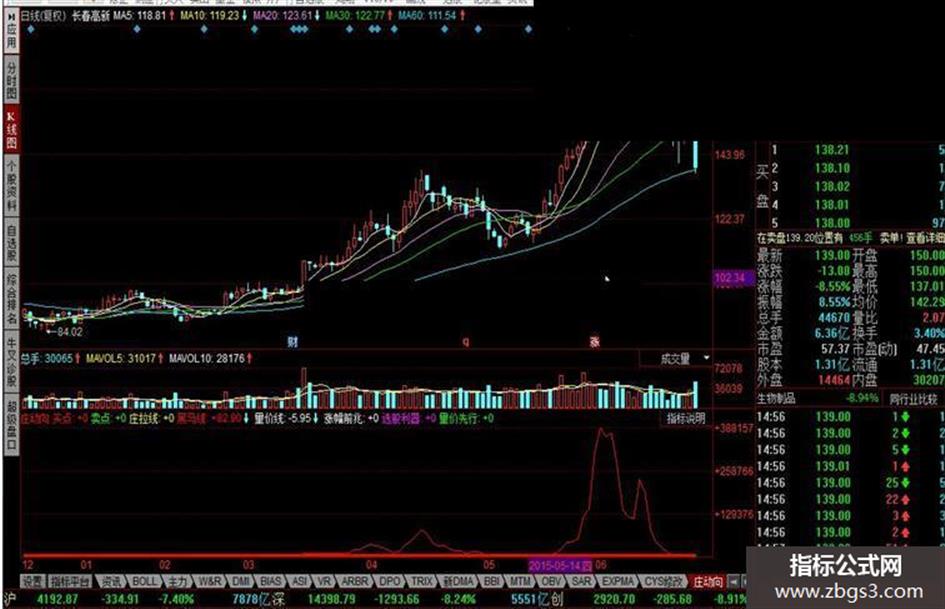Click the 财 marker under the K-line chart

[x=292, y=342]
